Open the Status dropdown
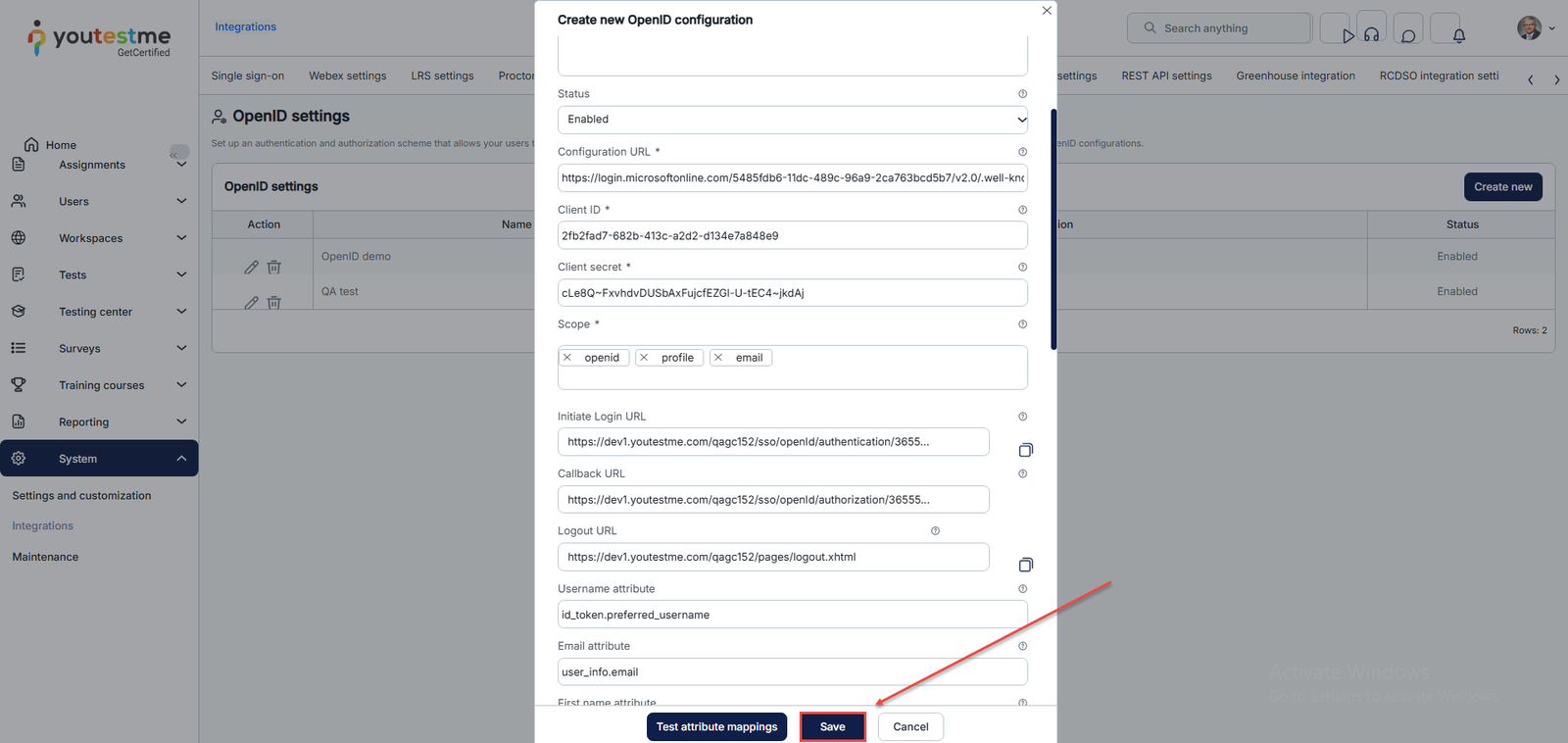Viewport: 1568px width, 743px height. [x=792, y=120]
